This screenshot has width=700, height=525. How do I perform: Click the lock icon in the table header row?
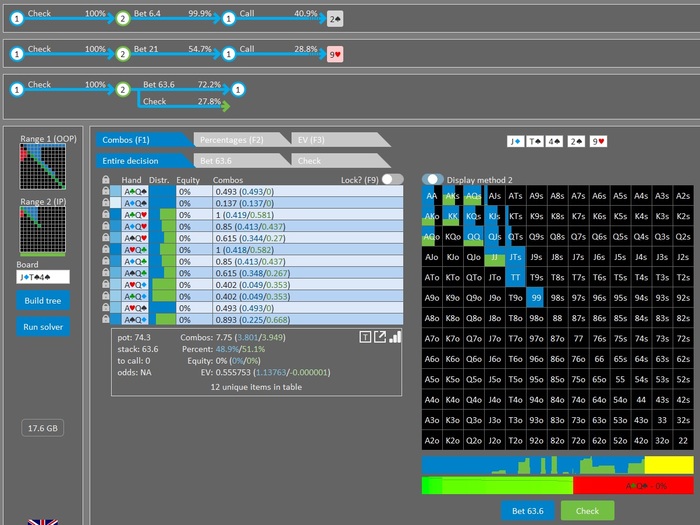pyautogui.click(x=106, y=179)
